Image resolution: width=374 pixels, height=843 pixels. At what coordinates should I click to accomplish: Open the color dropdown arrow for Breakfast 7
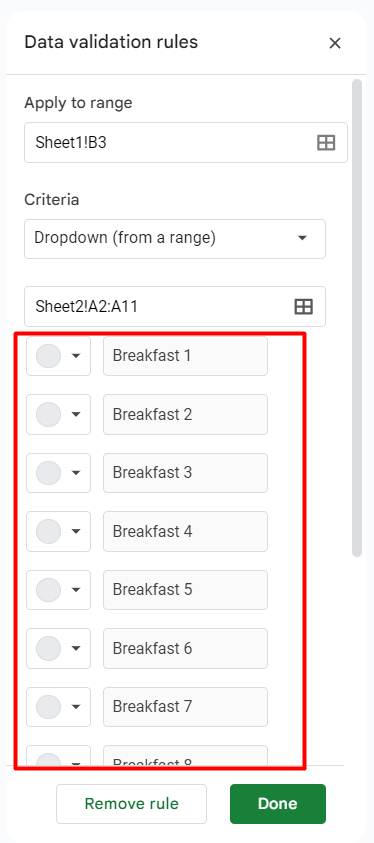[x=76, y=707]
